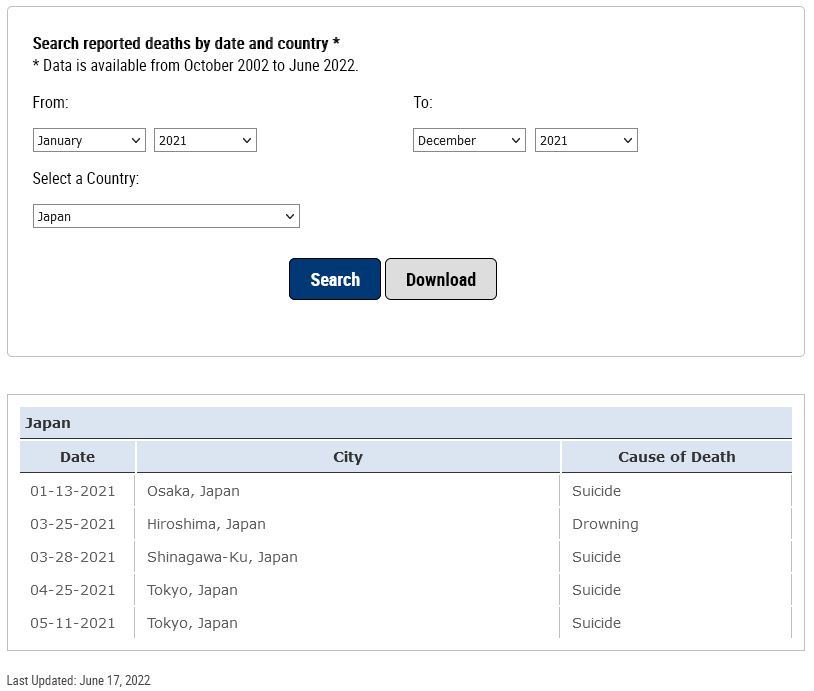The height and width of the screenshot is (691, 814).
Task: Open the To month dropdown showing December
Action: click(469, 140)
